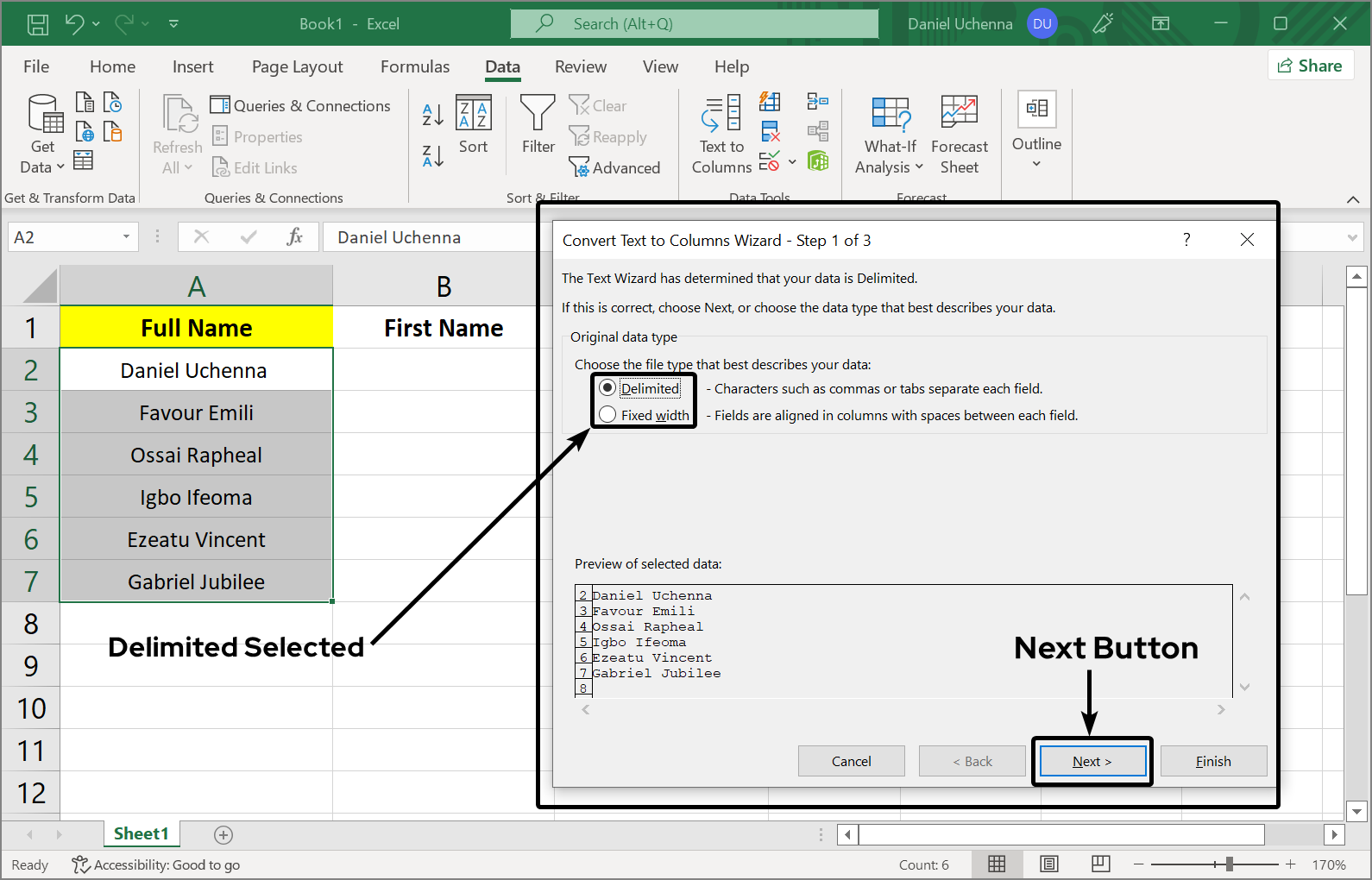The height and width of the screenshot is (880, 1372).
Task: Select the Delimited radio button
Action: [x=607, y=388]
